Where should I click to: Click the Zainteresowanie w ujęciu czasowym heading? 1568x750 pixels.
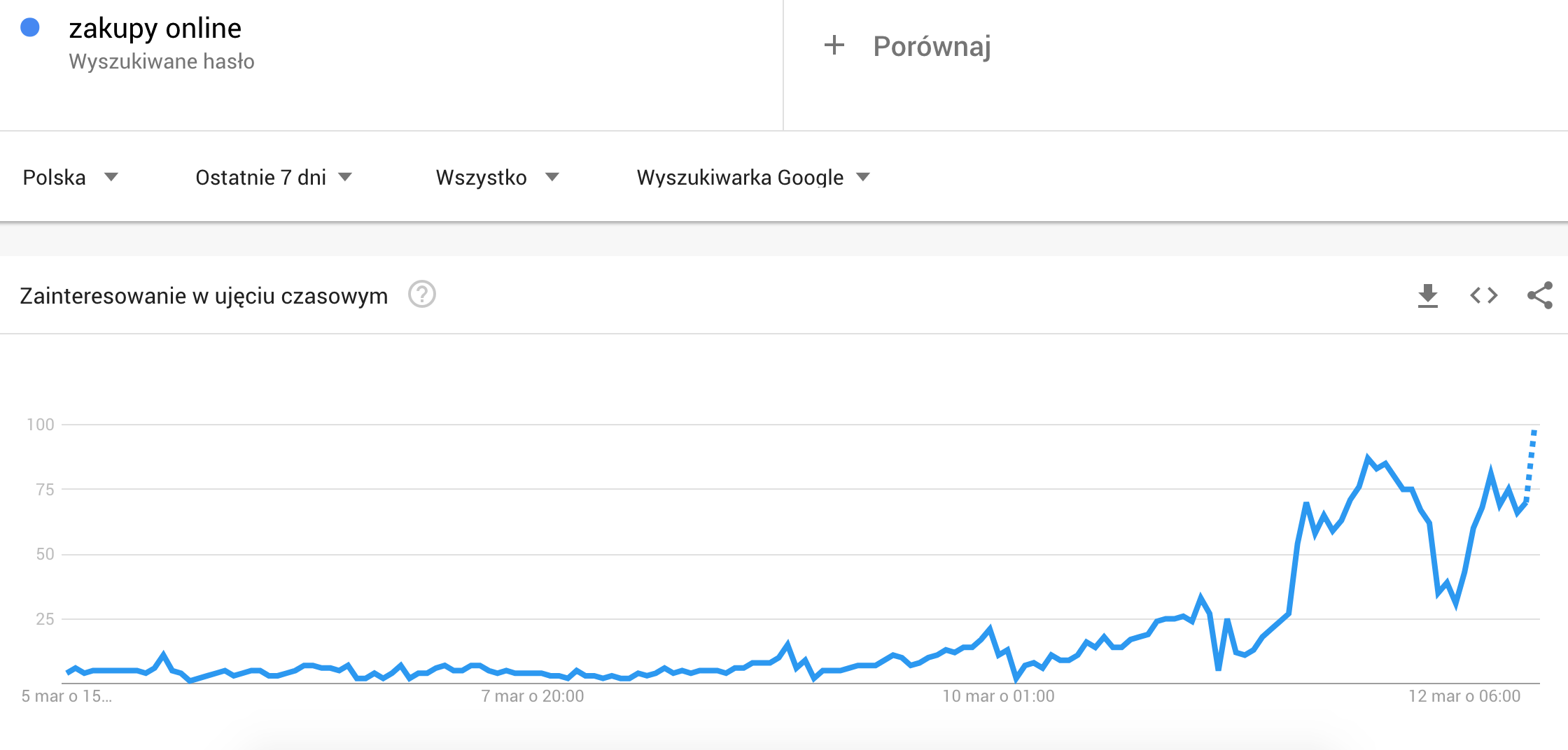pos(204,296)
